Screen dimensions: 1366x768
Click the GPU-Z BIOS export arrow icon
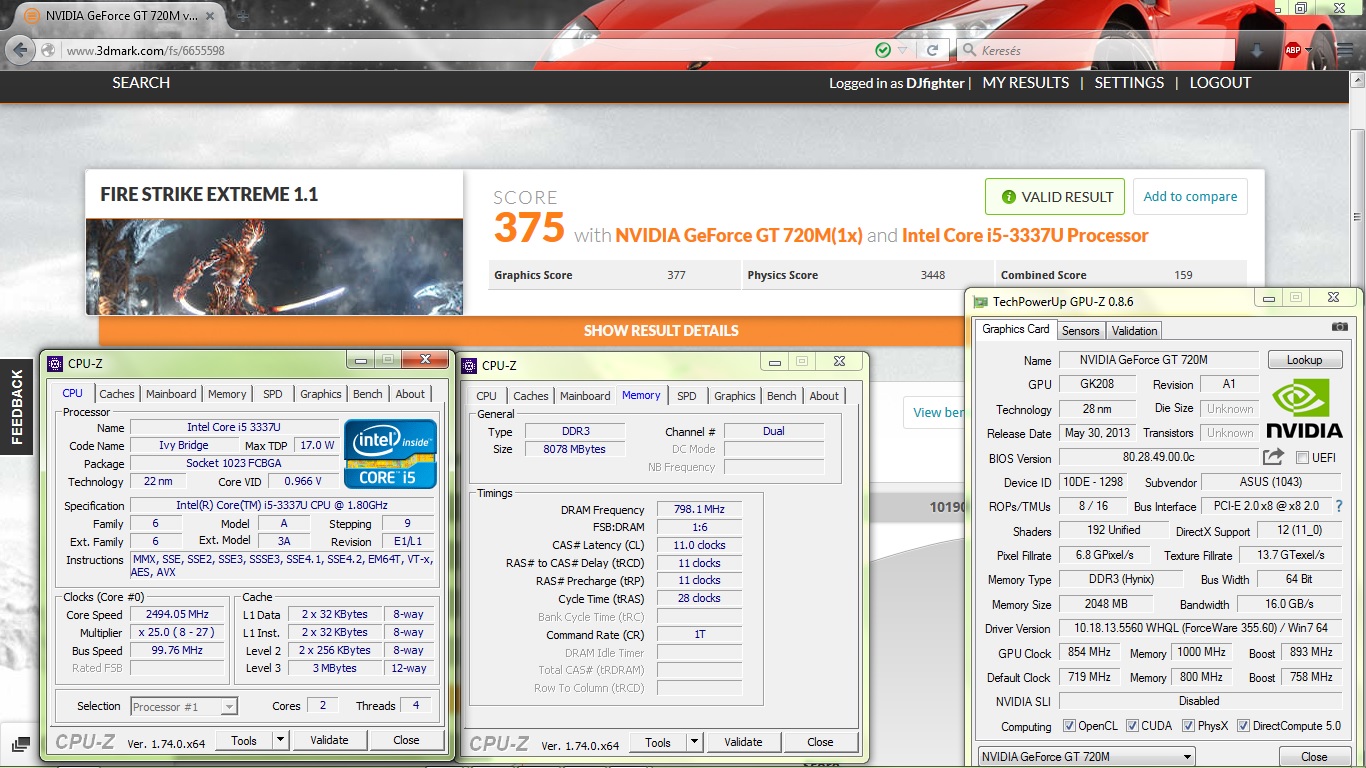tap(1273, 457)
